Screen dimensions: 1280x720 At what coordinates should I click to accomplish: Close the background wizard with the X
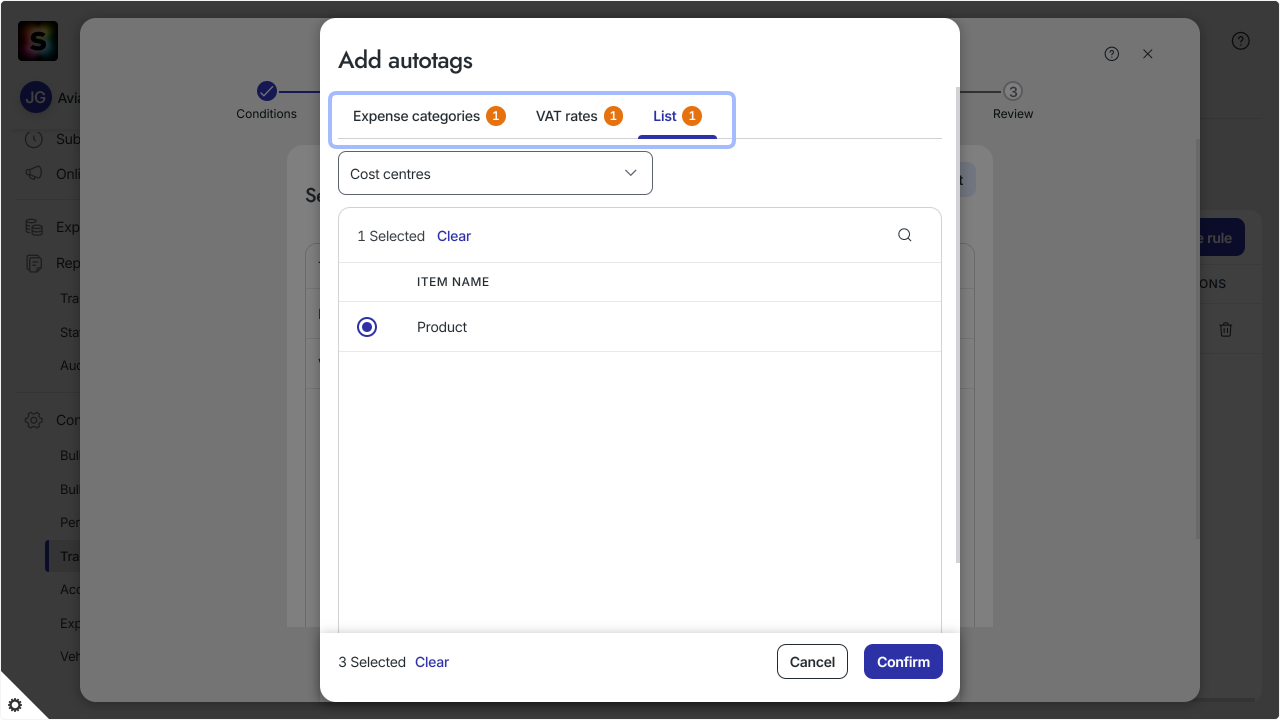point(1148,54)
